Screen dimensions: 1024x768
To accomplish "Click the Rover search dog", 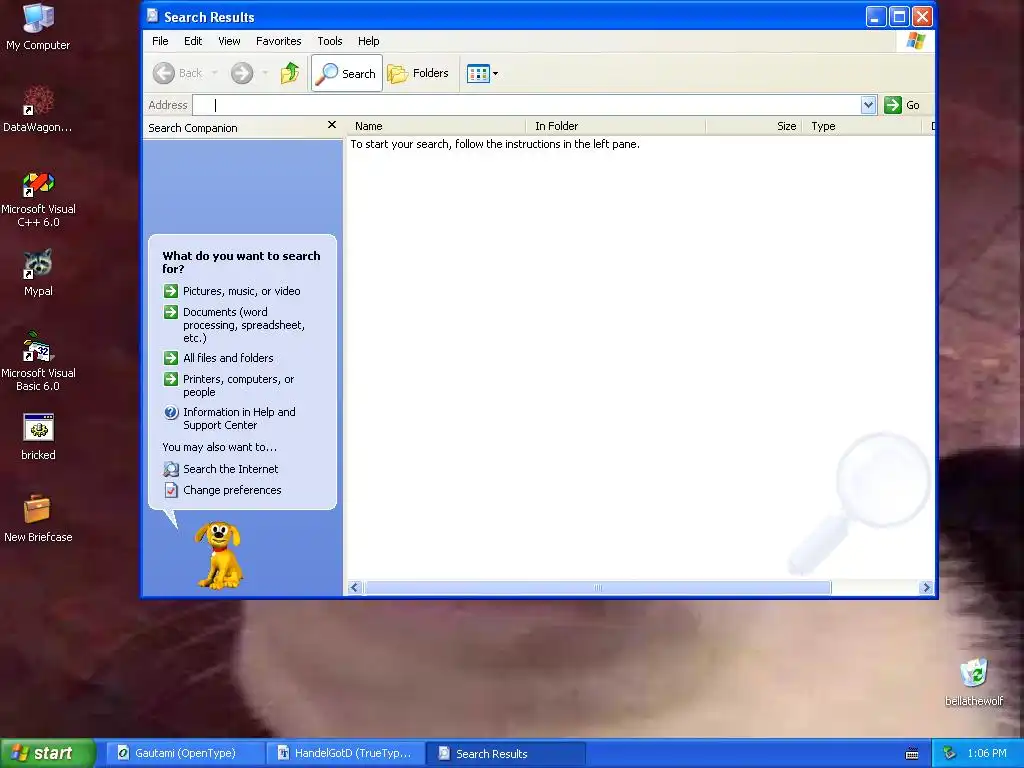I will tap(220, 555).
